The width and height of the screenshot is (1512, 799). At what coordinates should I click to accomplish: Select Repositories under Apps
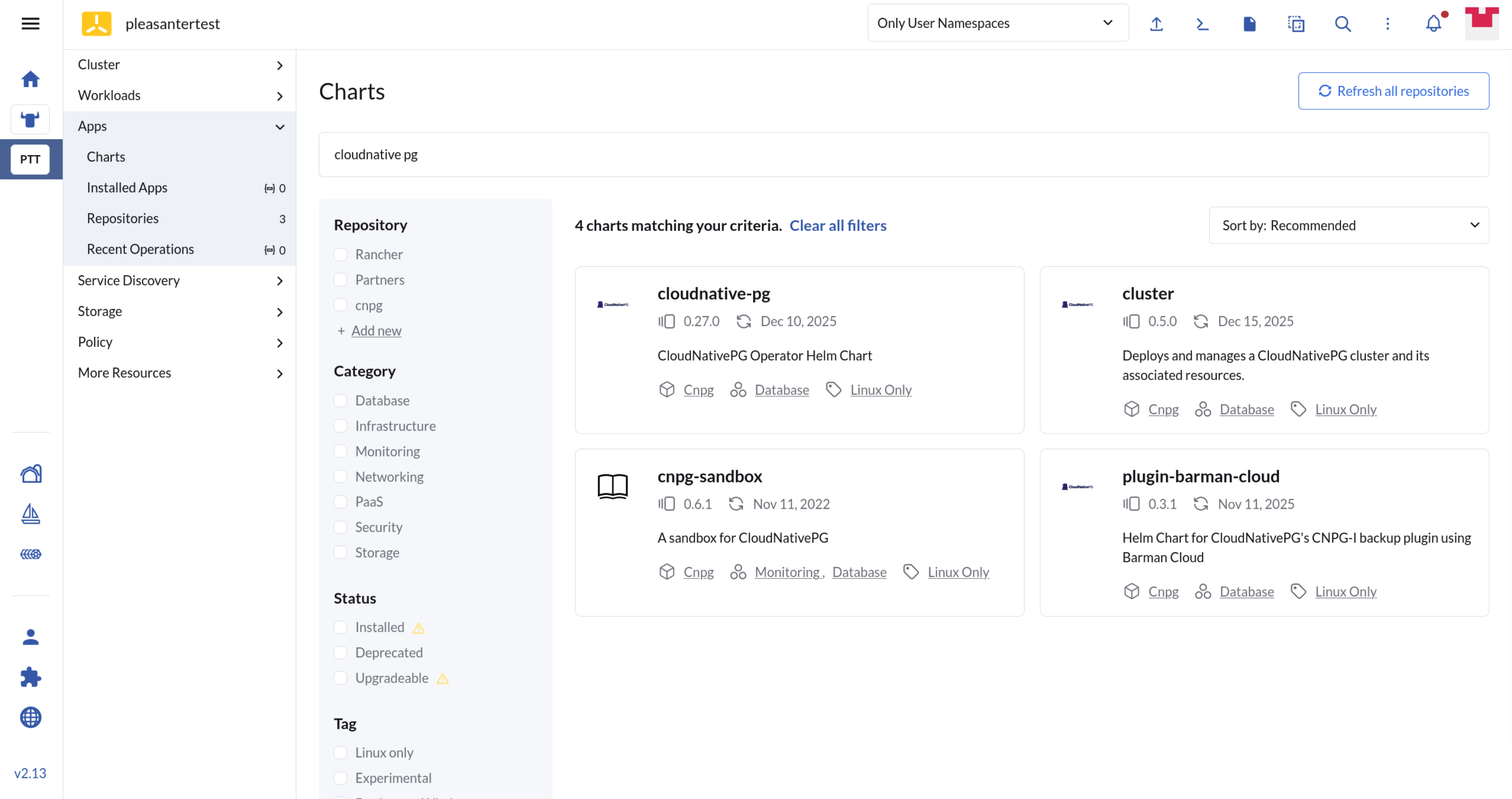click(123, 218)
